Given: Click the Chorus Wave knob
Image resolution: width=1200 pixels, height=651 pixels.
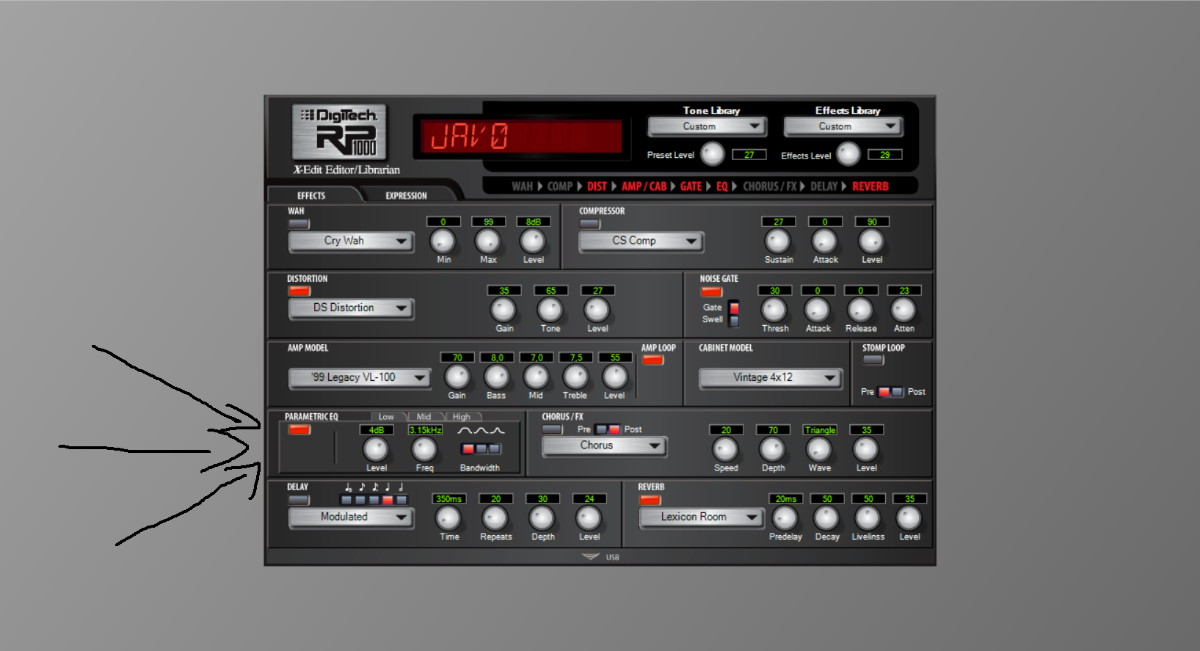Looking at the screenshot, I should tap(820, 449).
